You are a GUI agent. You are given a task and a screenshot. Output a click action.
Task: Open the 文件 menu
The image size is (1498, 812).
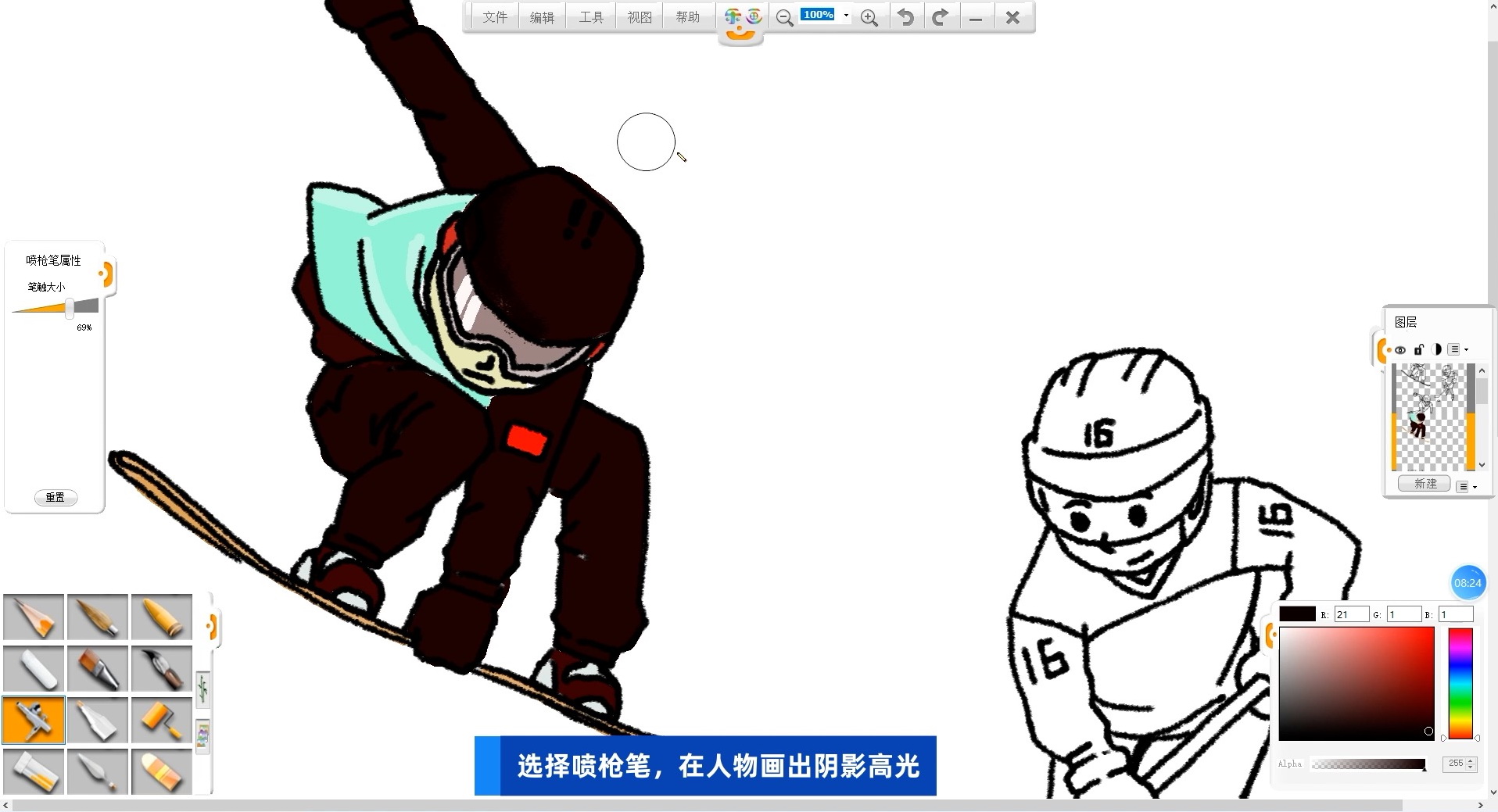(x=494, y=17)
